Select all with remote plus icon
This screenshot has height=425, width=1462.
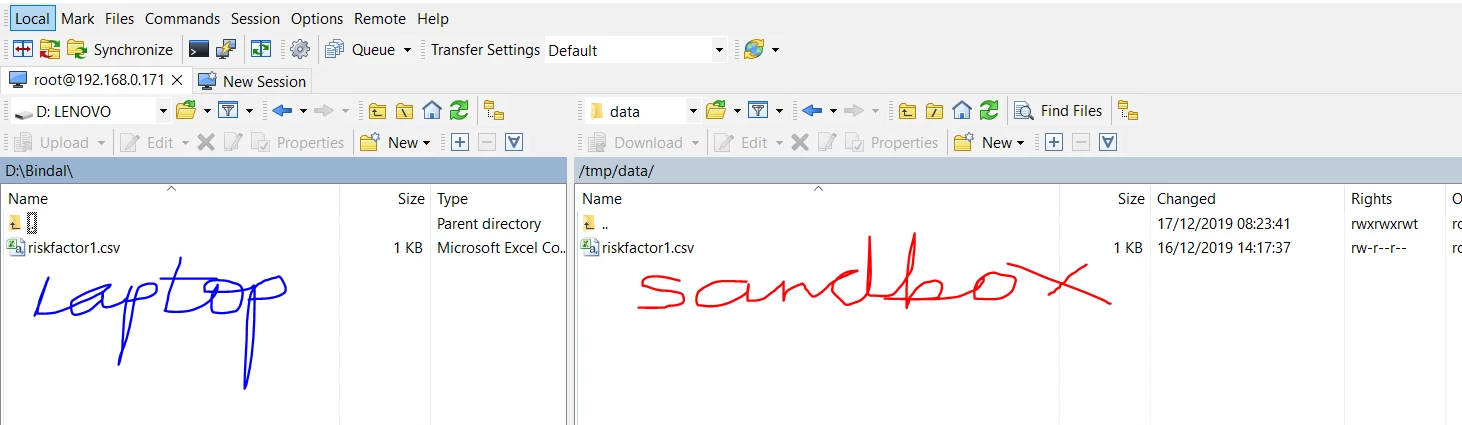click(x=1053, y=142)
